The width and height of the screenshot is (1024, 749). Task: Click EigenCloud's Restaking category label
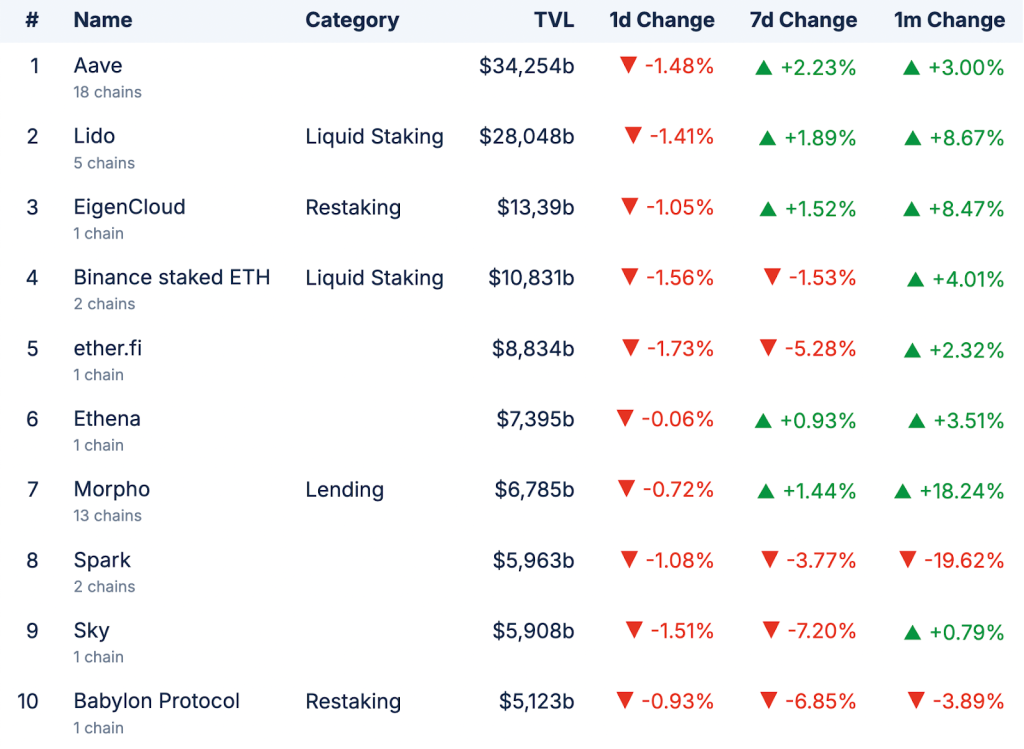(x=353, y=208)
